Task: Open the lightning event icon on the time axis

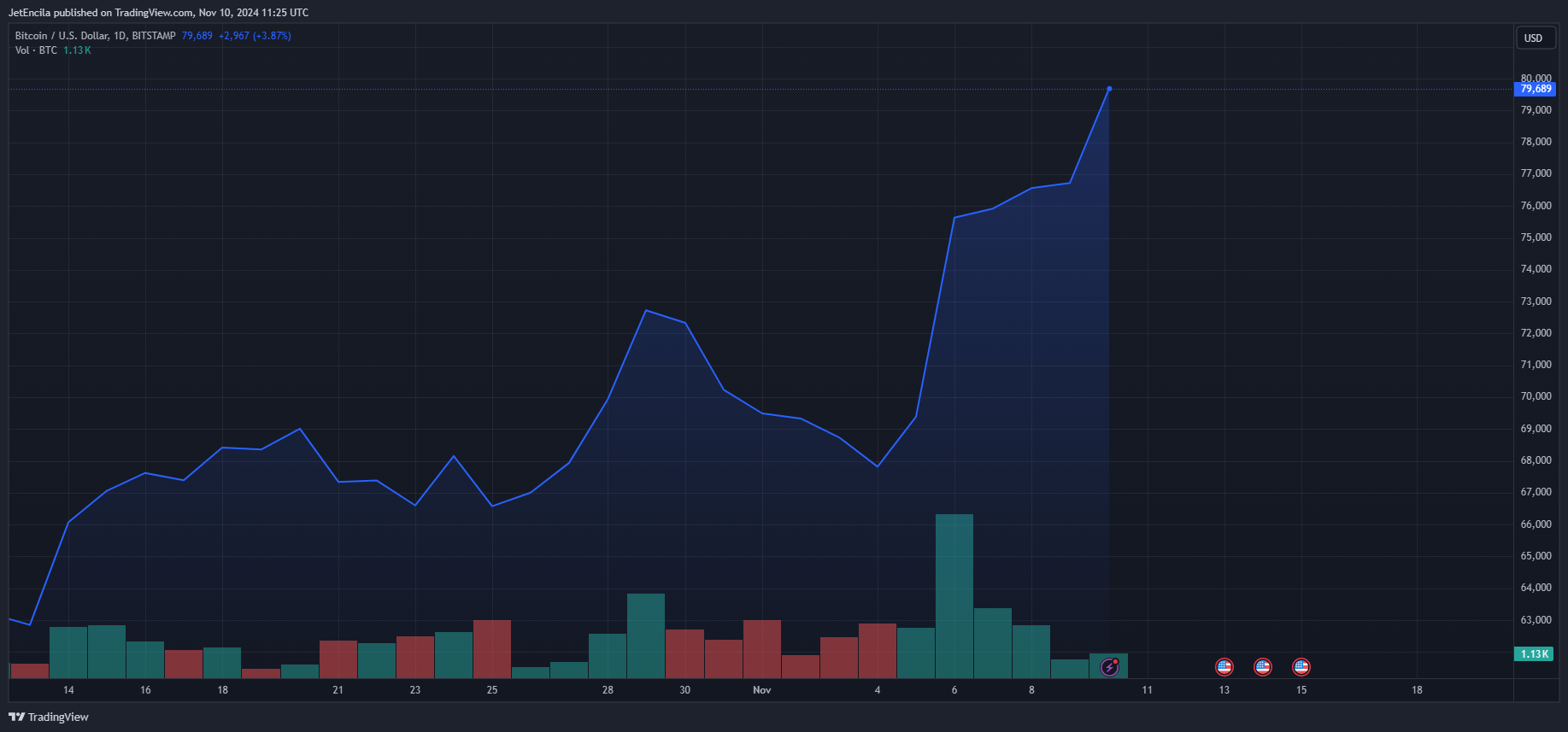Action: 1109,666
